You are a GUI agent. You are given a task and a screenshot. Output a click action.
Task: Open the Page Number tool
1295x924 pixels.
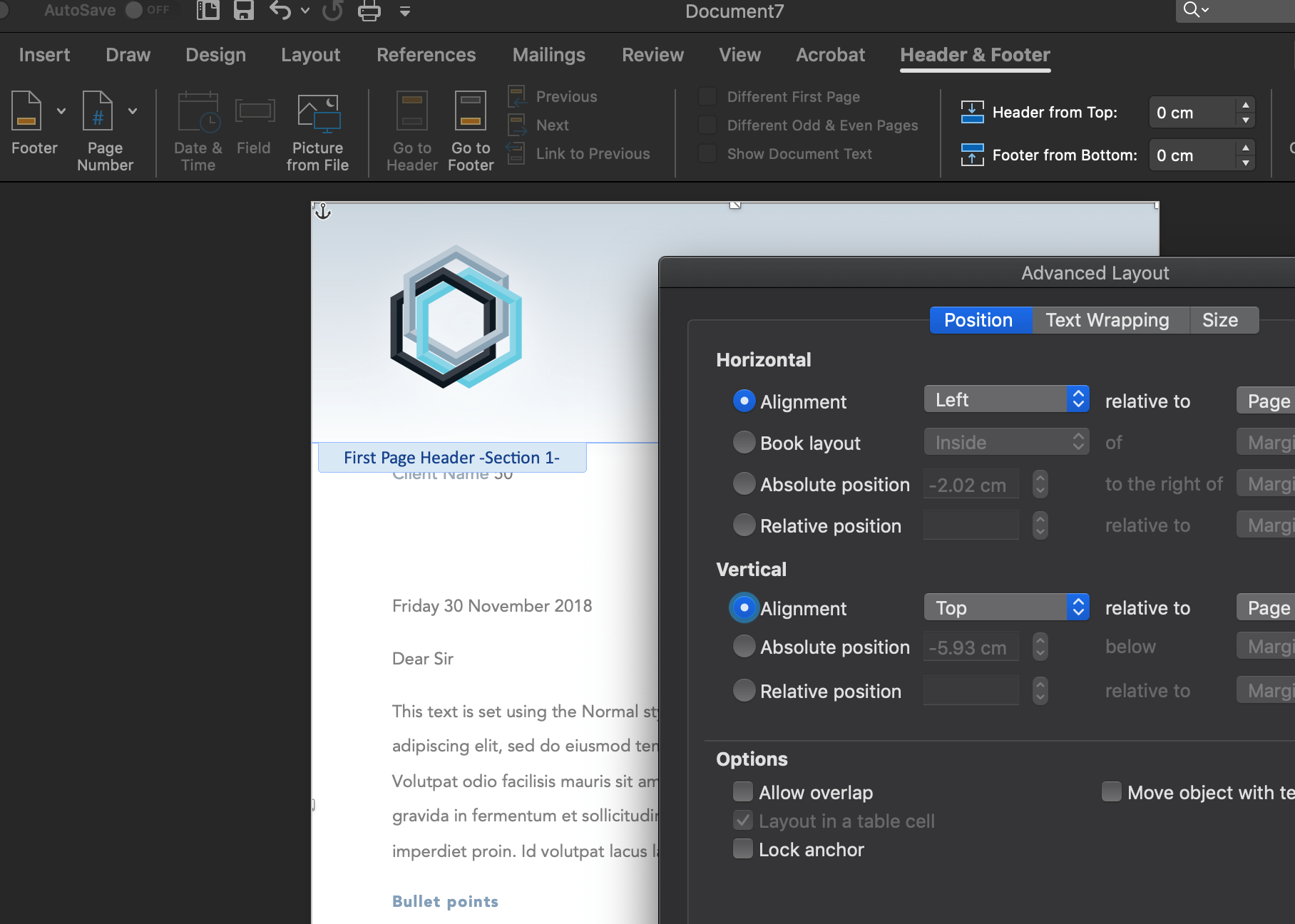(x=98, y=111)
